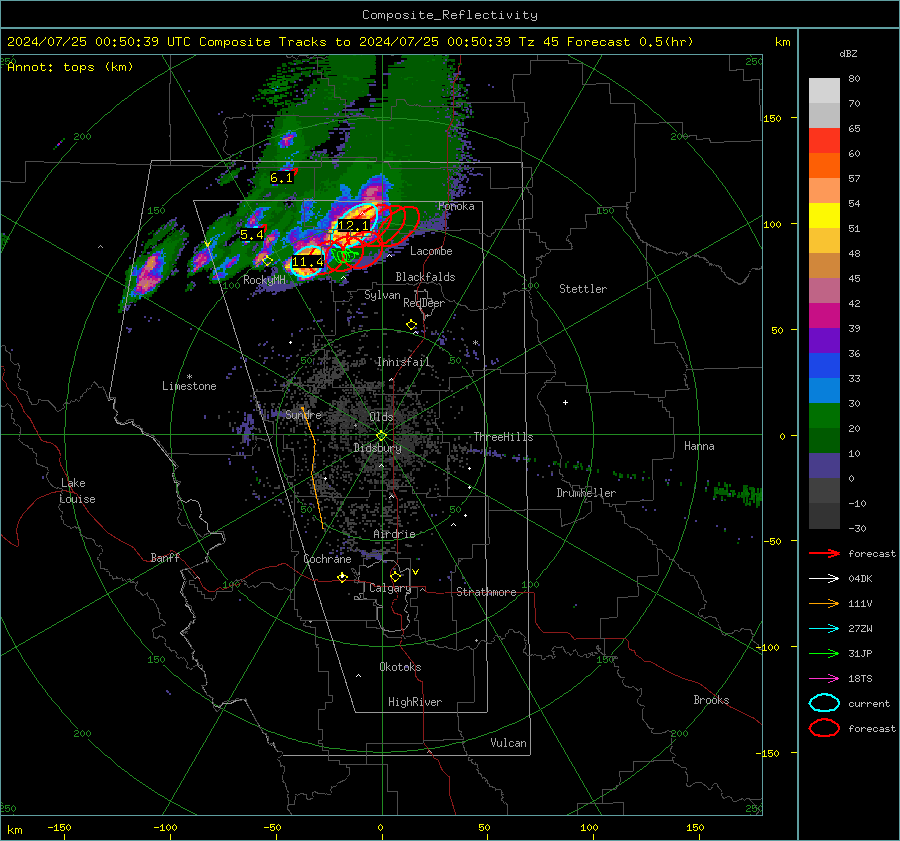Click the Lake Louise label
The height and width of the screenshot is (841, 900).
pyautogui.click(x=77, y=491)
